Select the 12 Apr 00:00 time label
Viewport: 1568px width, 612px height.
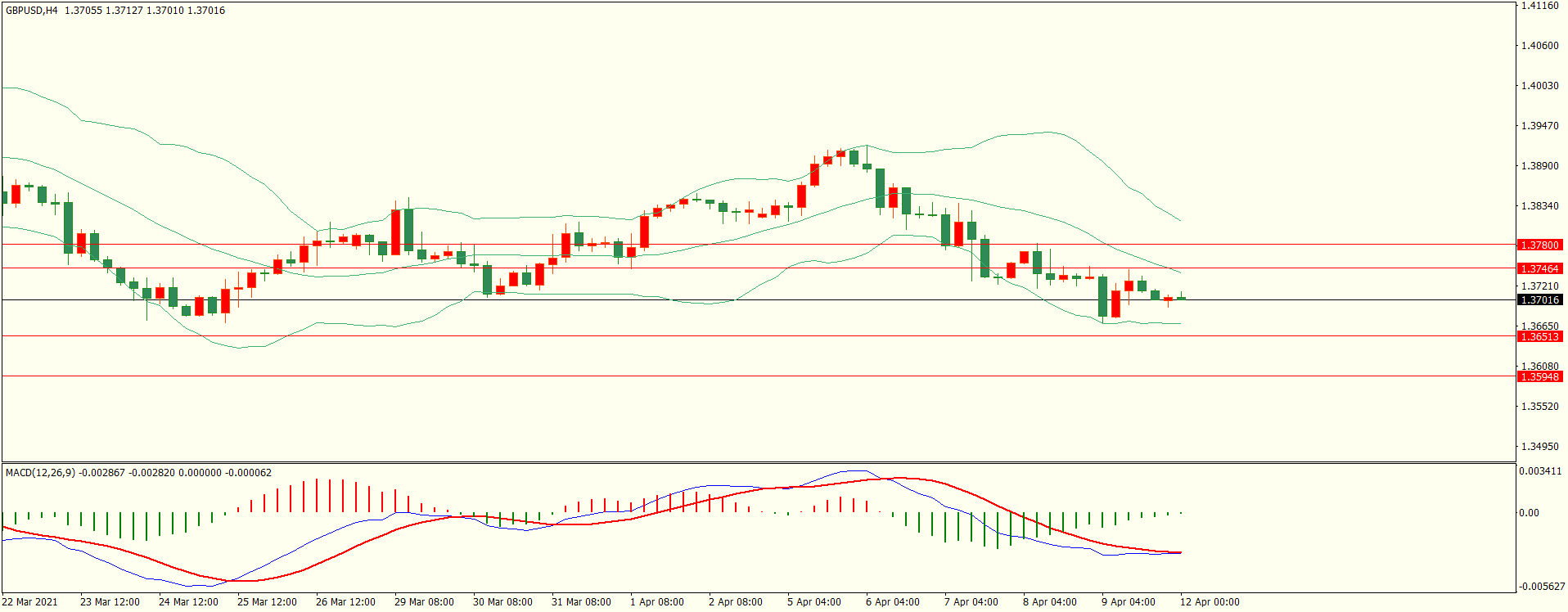[x=1209, y=602]
